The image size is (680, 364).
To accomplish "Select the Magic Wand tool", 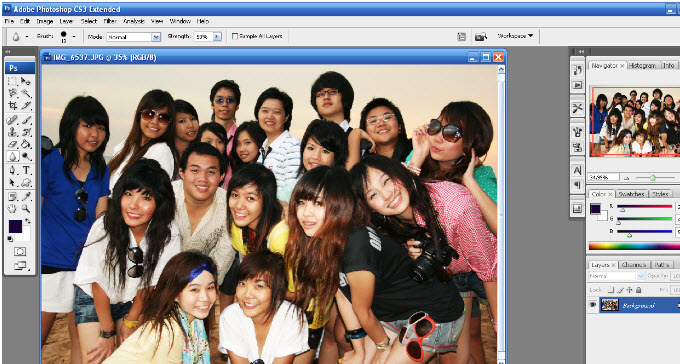I will (26, 93).
